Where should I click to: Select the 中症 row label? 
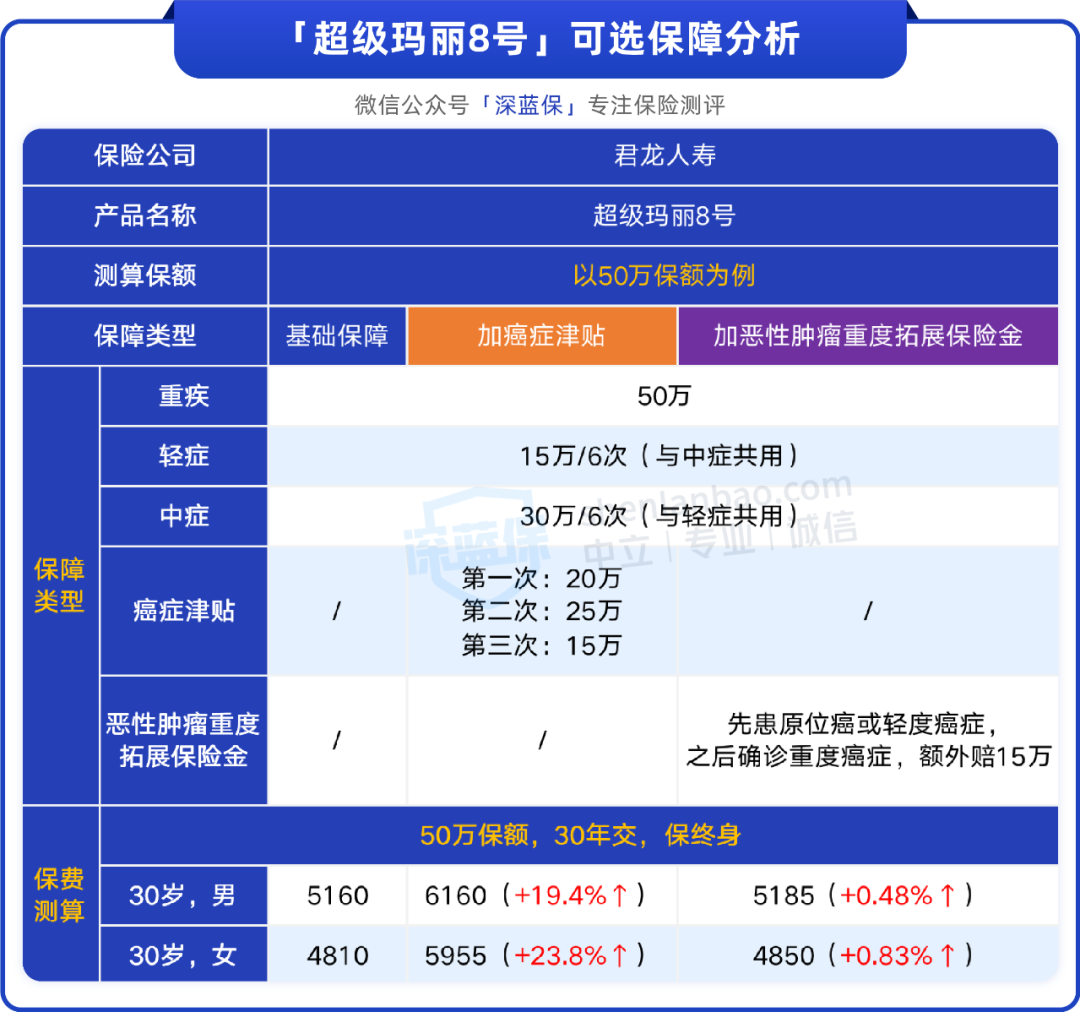[184, 516]
